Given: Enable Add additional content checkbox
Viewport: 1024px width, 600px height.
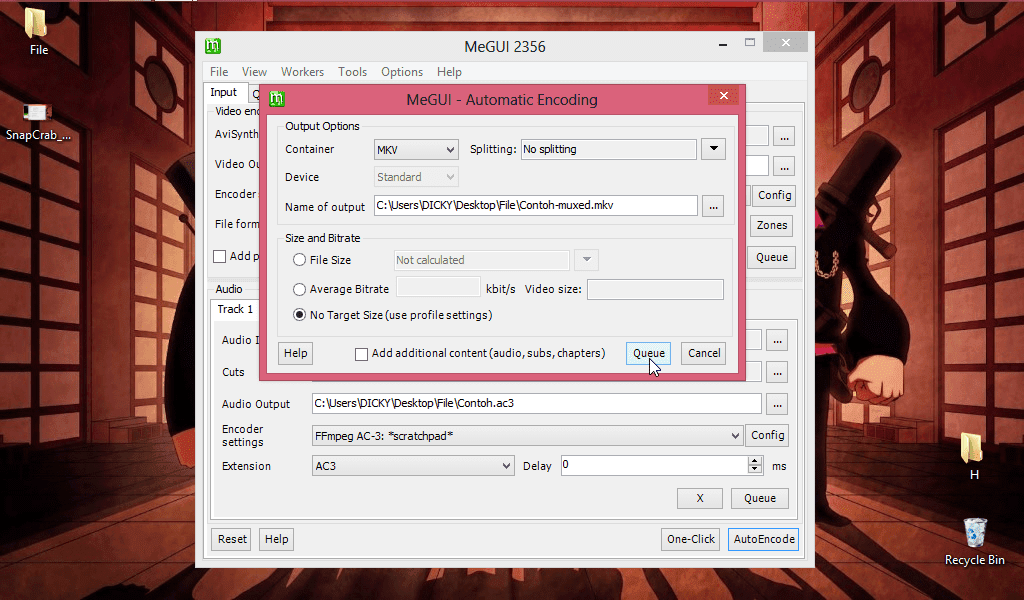Looking at the screenshot, I should point(361,354).
